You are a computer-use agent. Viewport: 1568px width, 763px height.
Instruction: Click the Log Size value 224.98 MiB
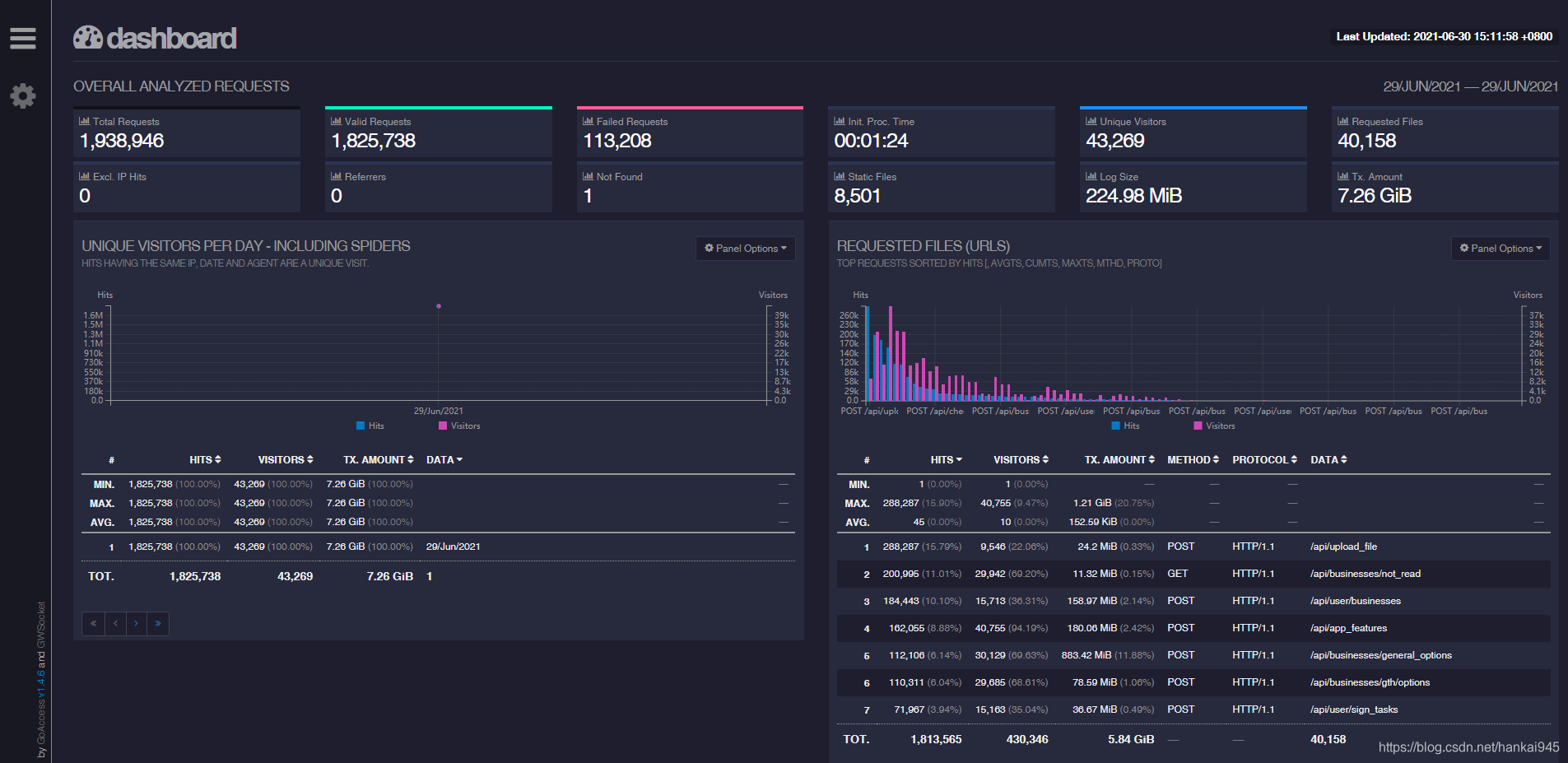click(x=1134, y=196)
